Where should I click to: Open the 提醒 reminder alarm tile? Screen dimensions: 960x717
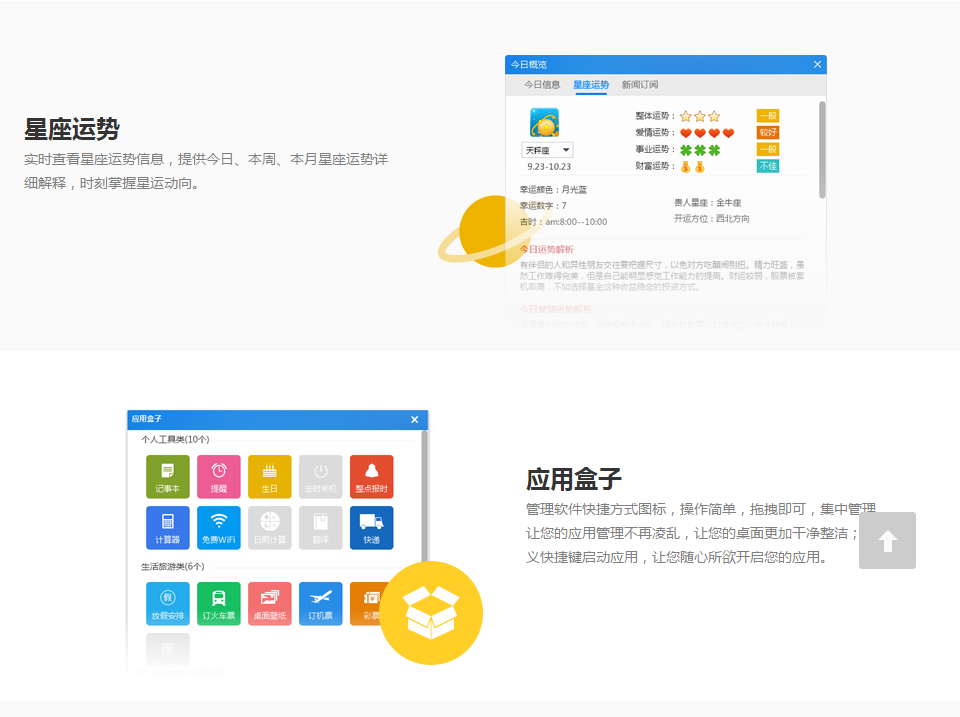point(219,476)
